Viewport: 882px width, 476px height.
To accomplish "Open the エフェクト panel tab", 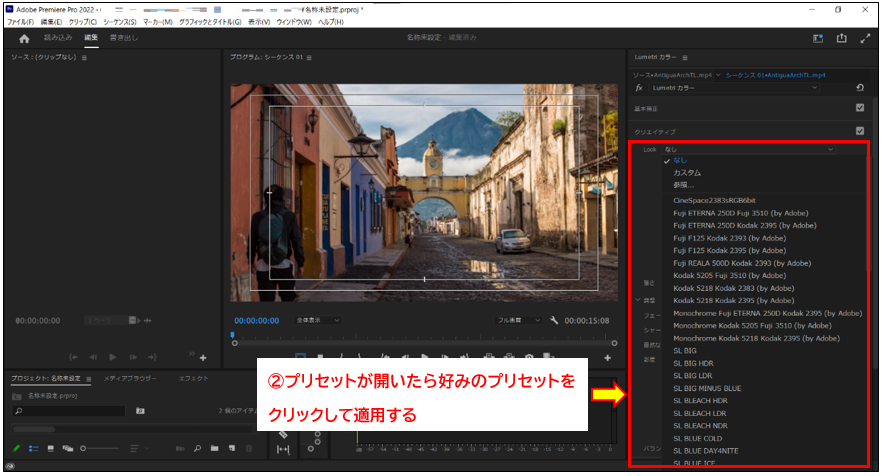I will [x=194, y=379].
